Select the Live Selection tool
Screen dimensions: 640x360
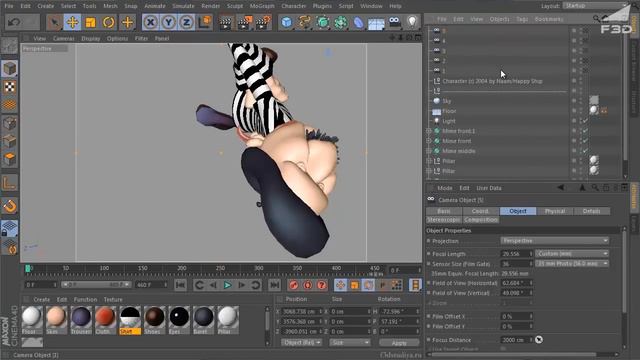point(54,22)
